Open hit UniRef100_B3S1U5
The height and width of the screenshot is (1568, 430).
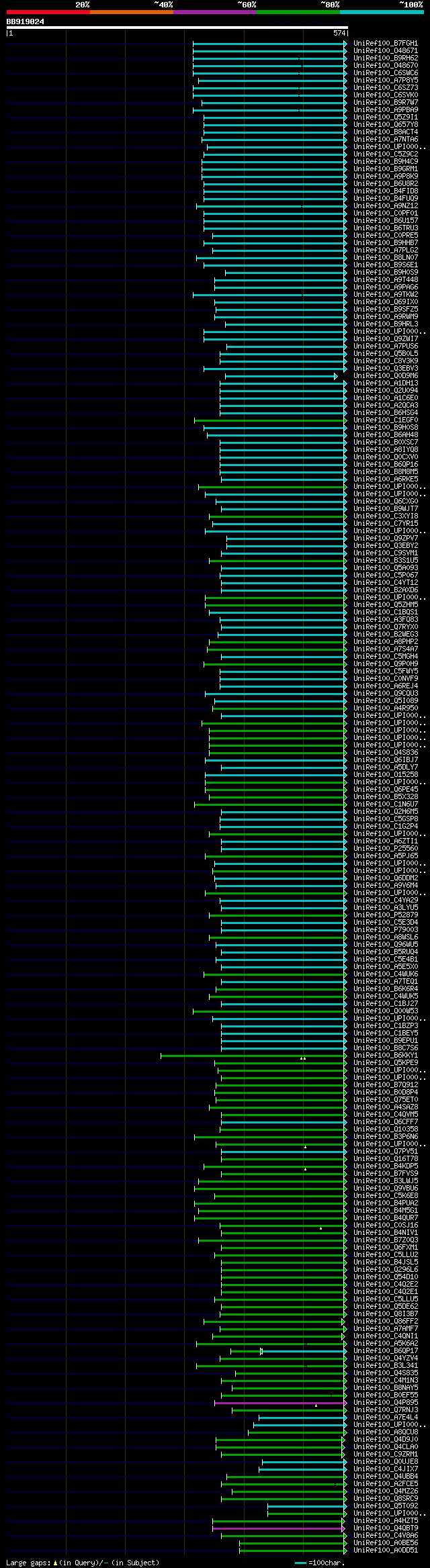386,561
